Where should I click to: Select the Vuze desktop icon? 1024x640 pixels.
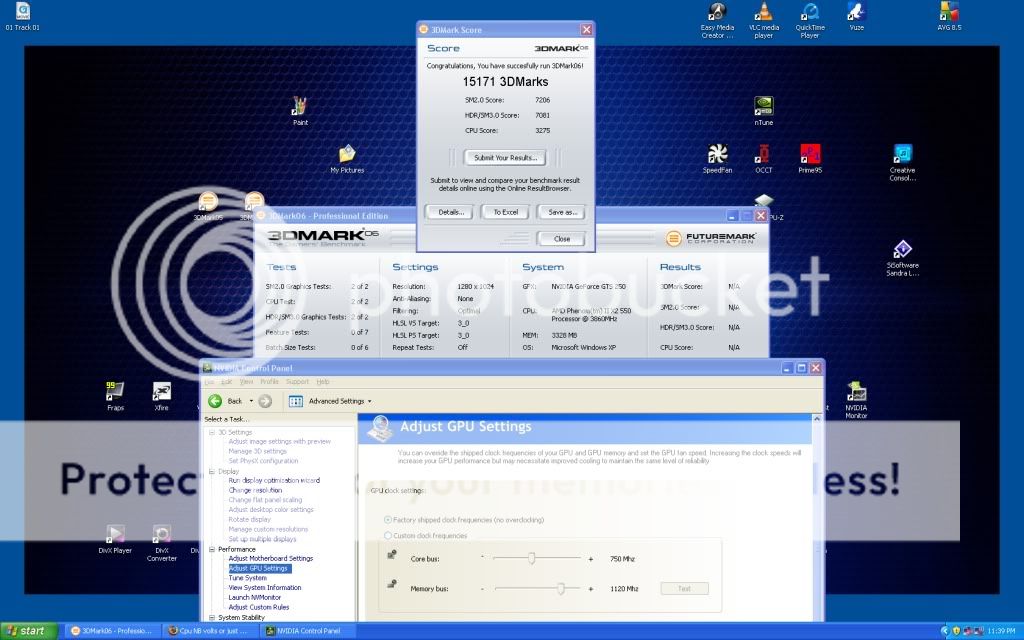[x=856, y=17]
